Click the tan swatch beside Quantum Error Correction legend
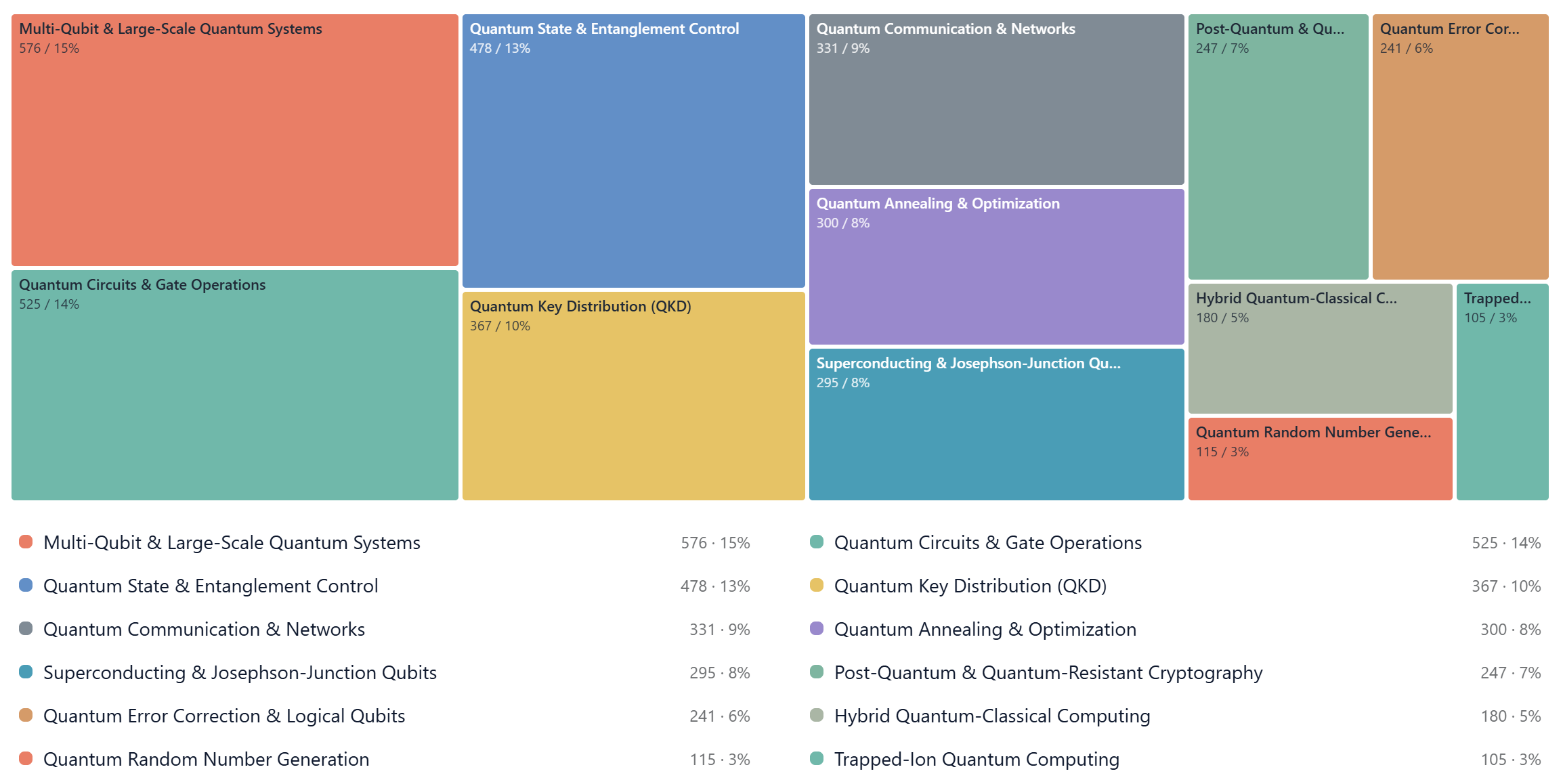 (26, 715)
